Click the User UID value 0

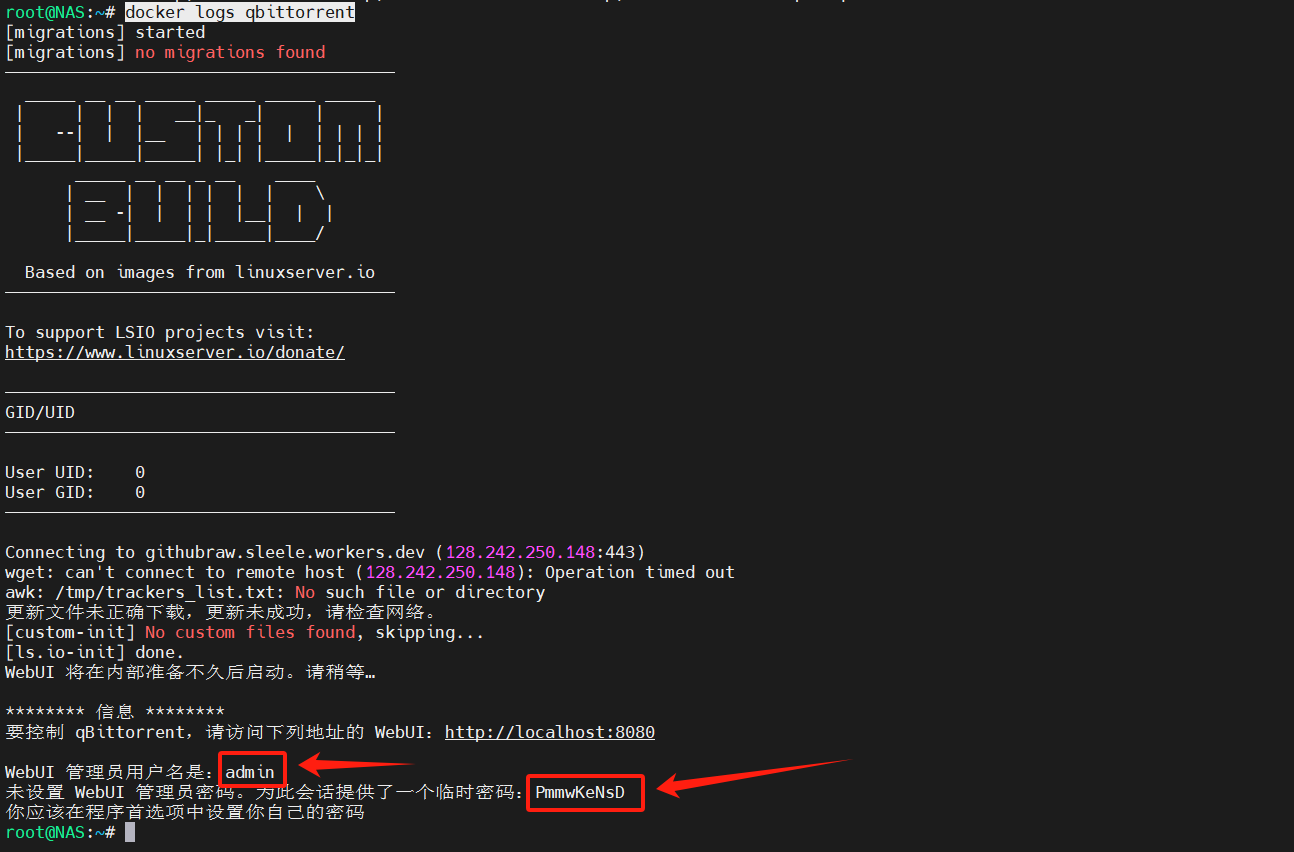140,472
